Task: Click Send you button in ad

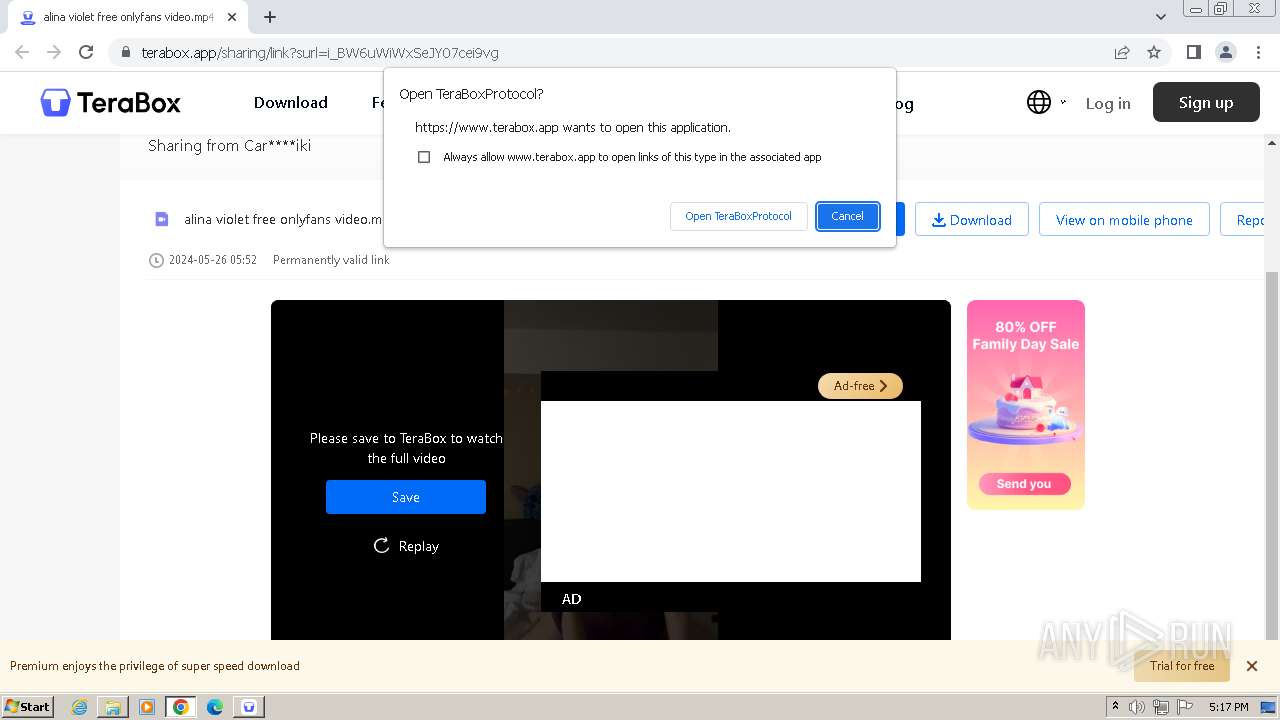Action: pyautogui.click(x=1024, y=484)
